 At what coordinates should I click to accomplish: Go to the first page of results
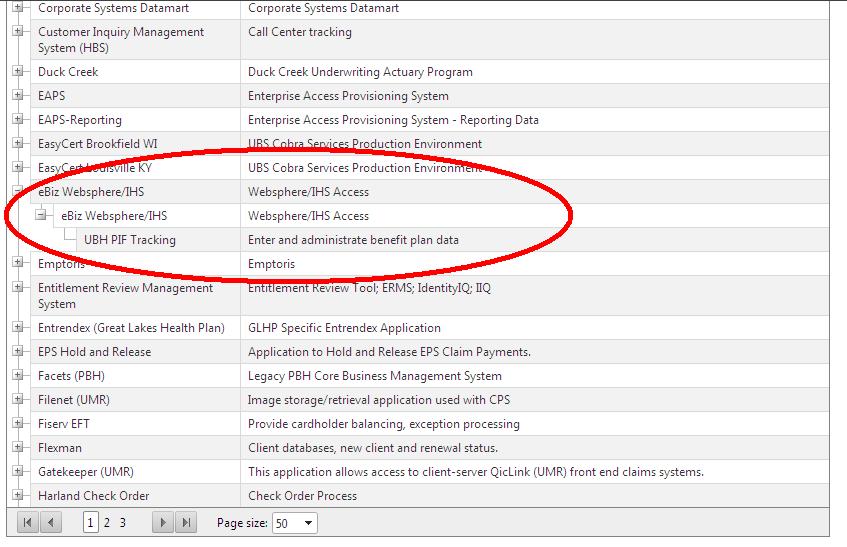point(28,523)
